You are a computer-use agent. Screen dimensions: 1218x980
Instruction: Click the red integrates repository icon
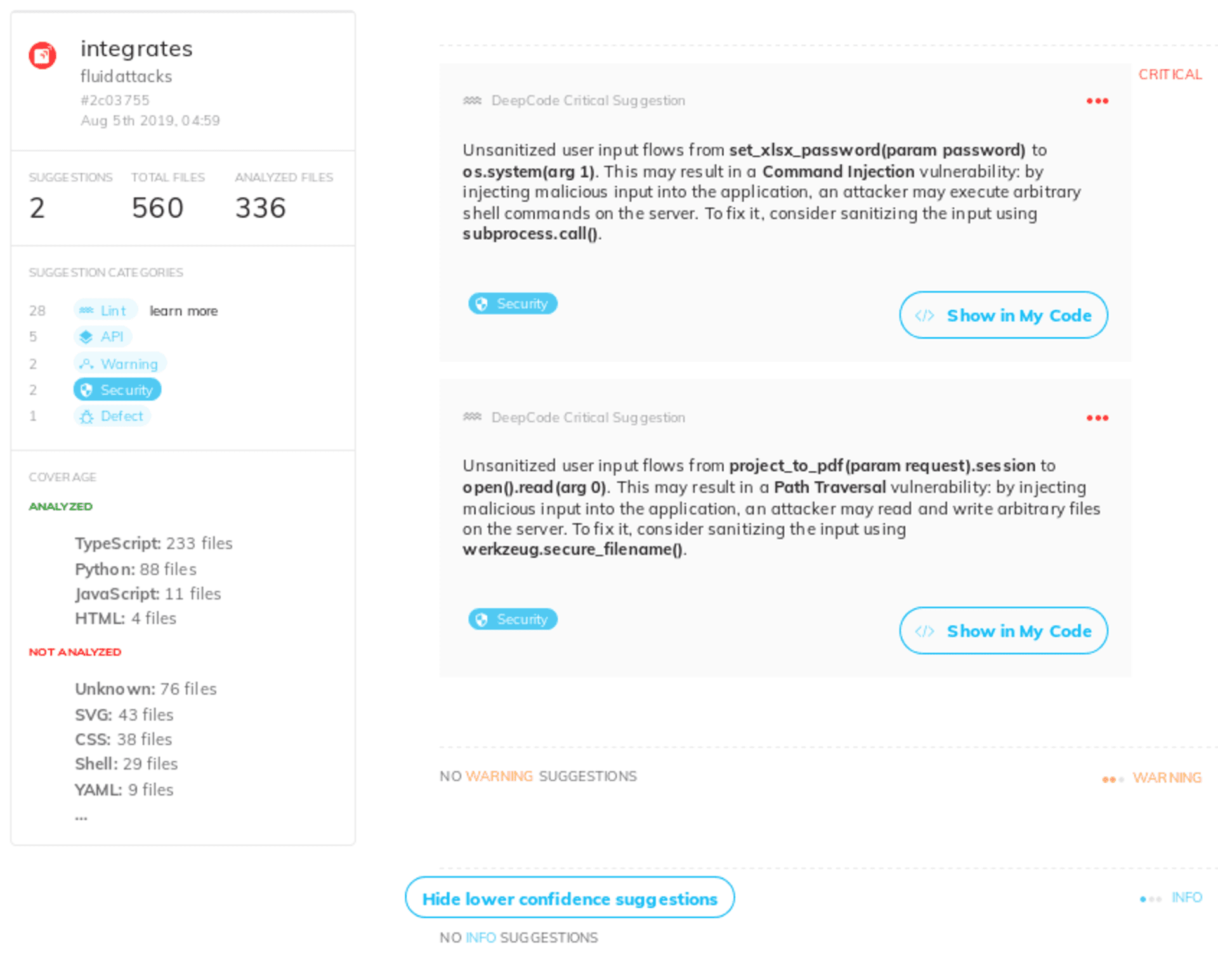(43, 56)
